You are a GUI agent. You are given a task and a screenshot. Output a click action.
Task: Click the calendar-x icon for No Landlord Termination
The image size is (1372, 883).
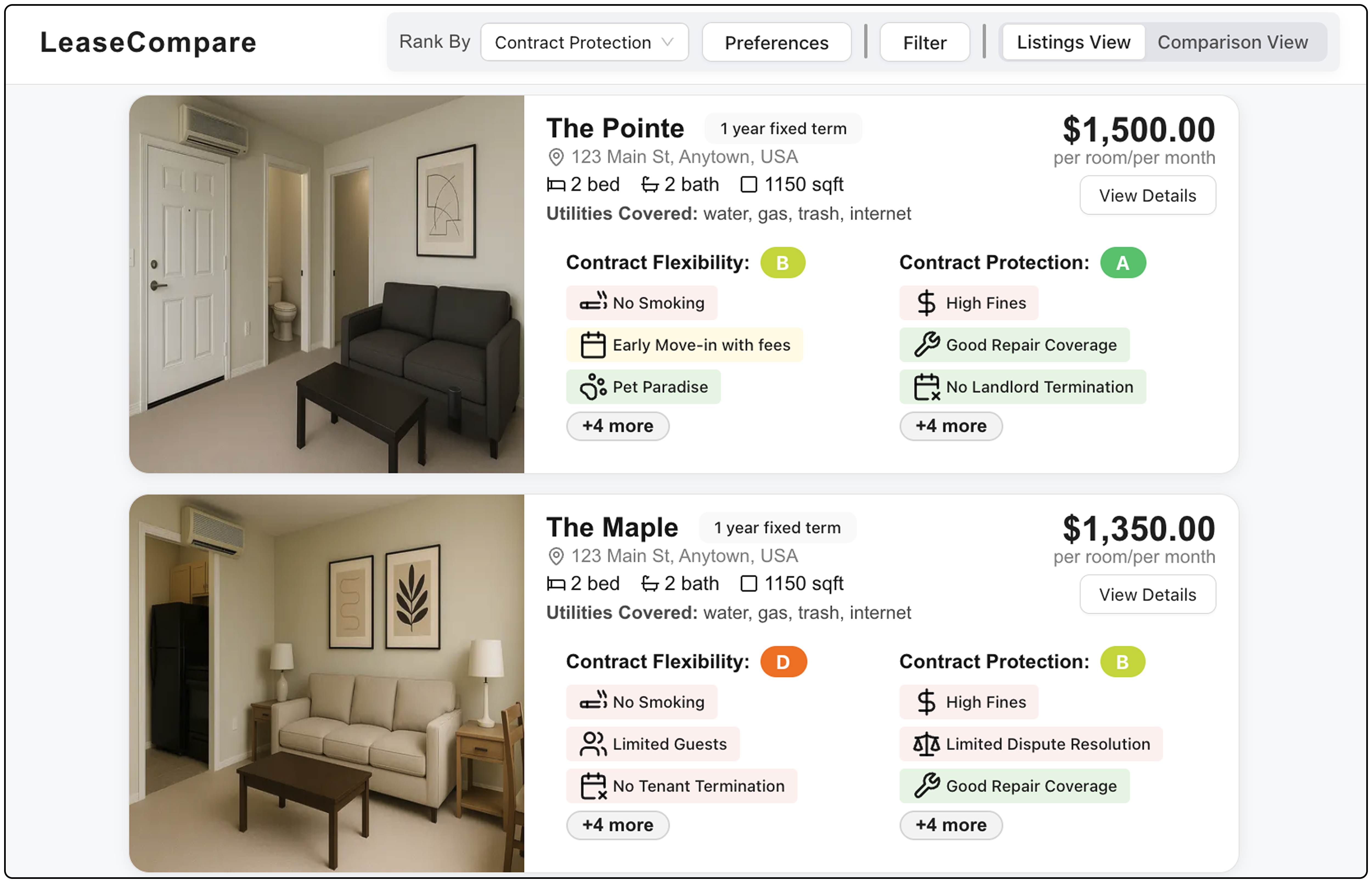pyautogui.click(x=927, y=387)
